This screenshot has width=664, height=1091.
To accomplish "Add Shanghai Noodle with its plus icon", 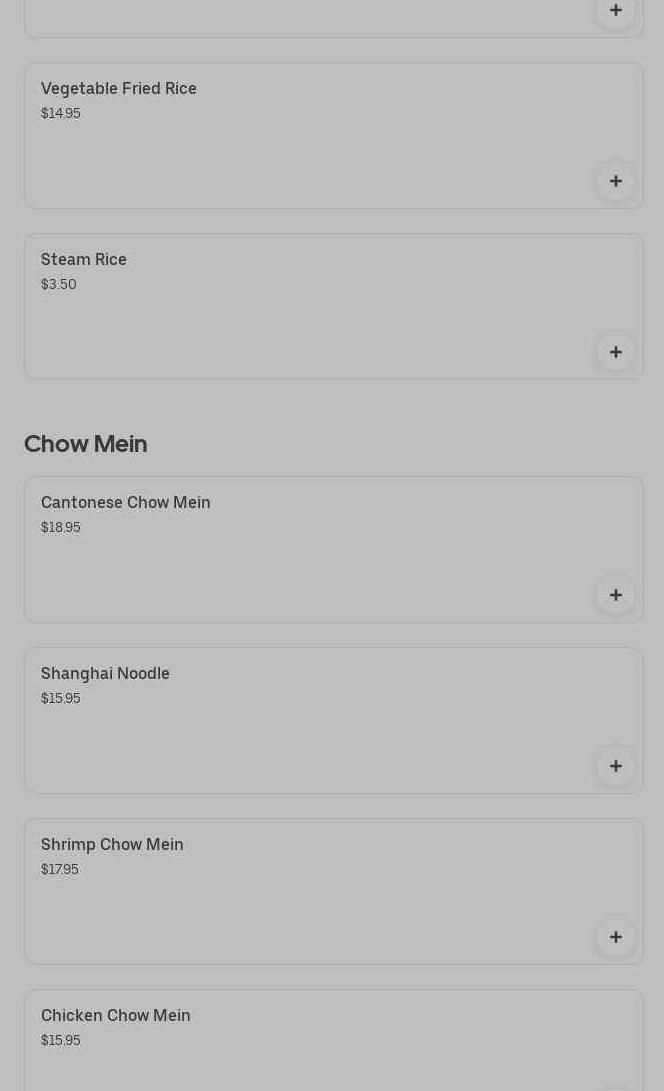I will click(615, 766).
